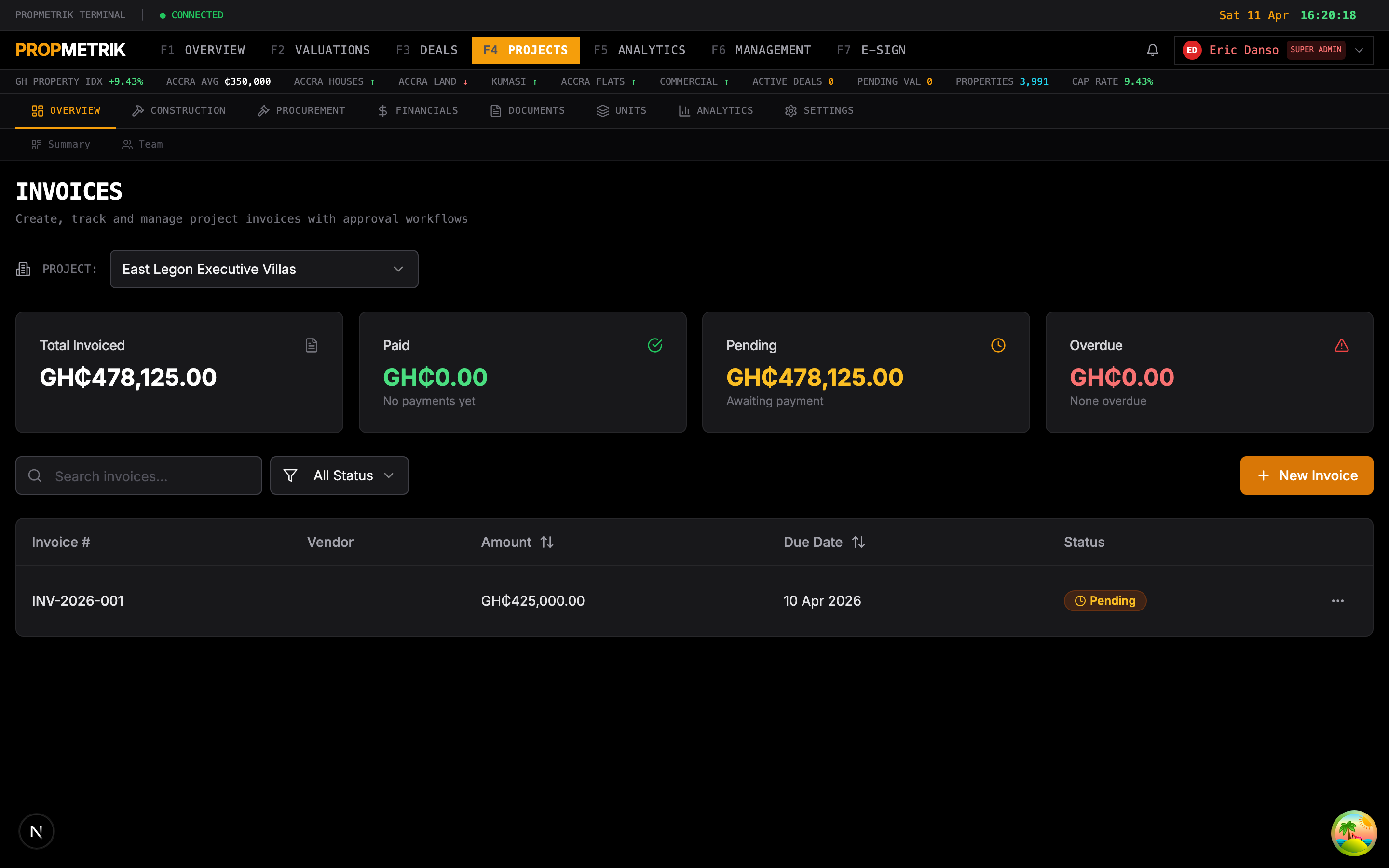Open F7 E-Sign

click(872, 50)
